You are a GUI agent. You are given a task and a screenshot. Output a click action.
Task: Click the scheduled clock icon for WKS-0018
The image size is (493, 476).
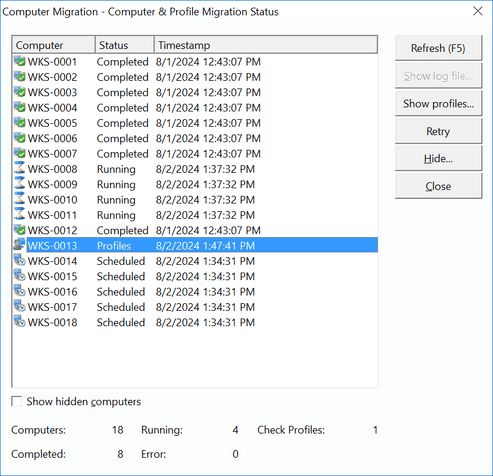(x=20, y=321)
